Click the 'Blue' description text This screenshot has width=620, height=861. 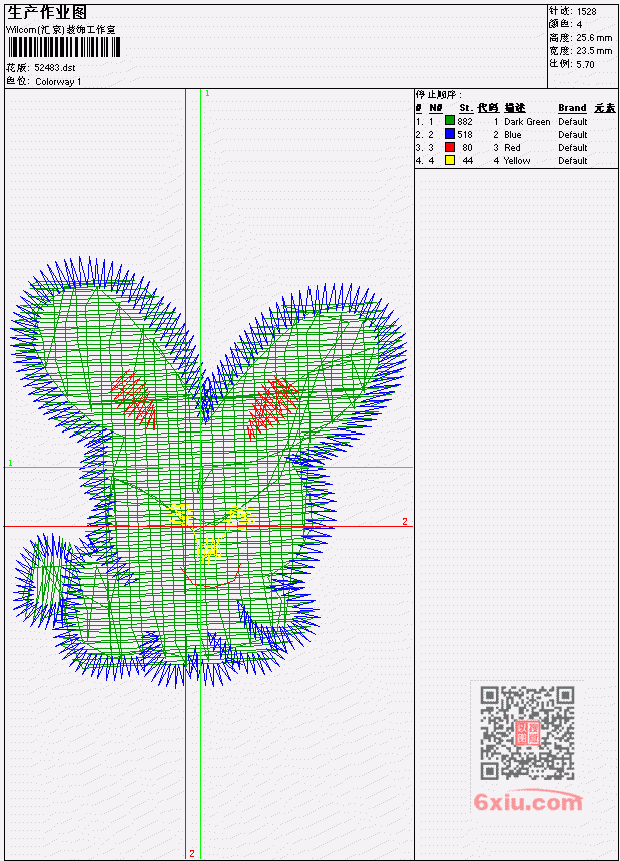(513, 135)
